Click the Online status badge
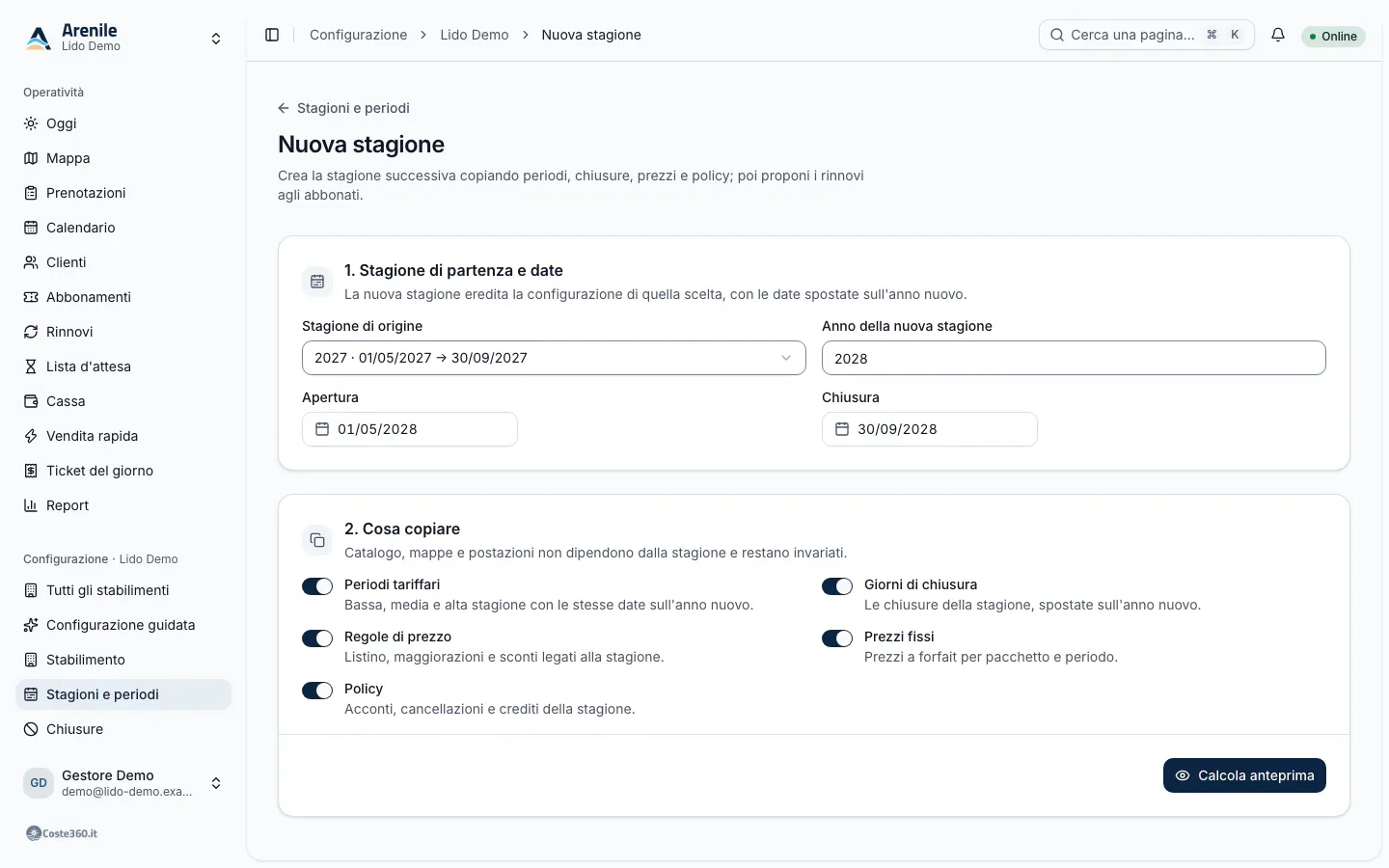 [x=1333, y=37]
